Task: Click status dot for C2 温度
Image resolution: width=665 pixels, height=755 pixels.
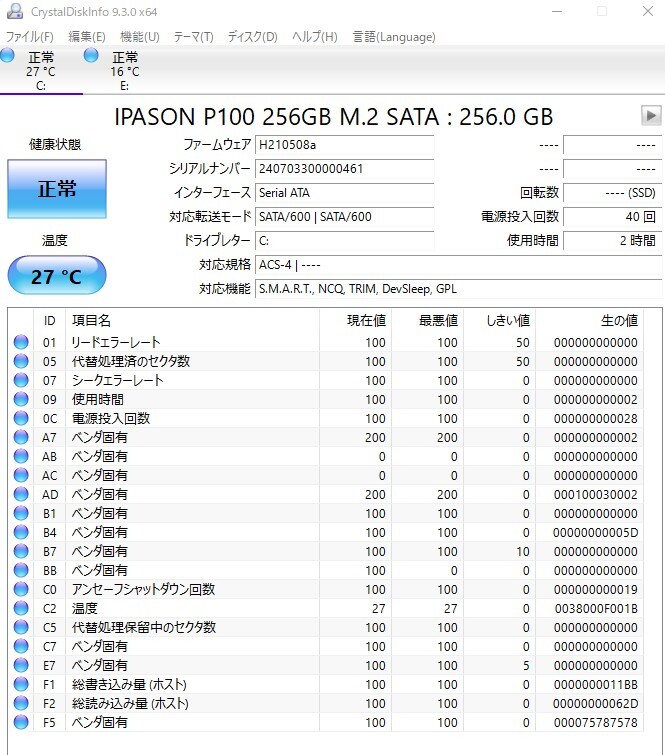Action: tap(21, 609)
